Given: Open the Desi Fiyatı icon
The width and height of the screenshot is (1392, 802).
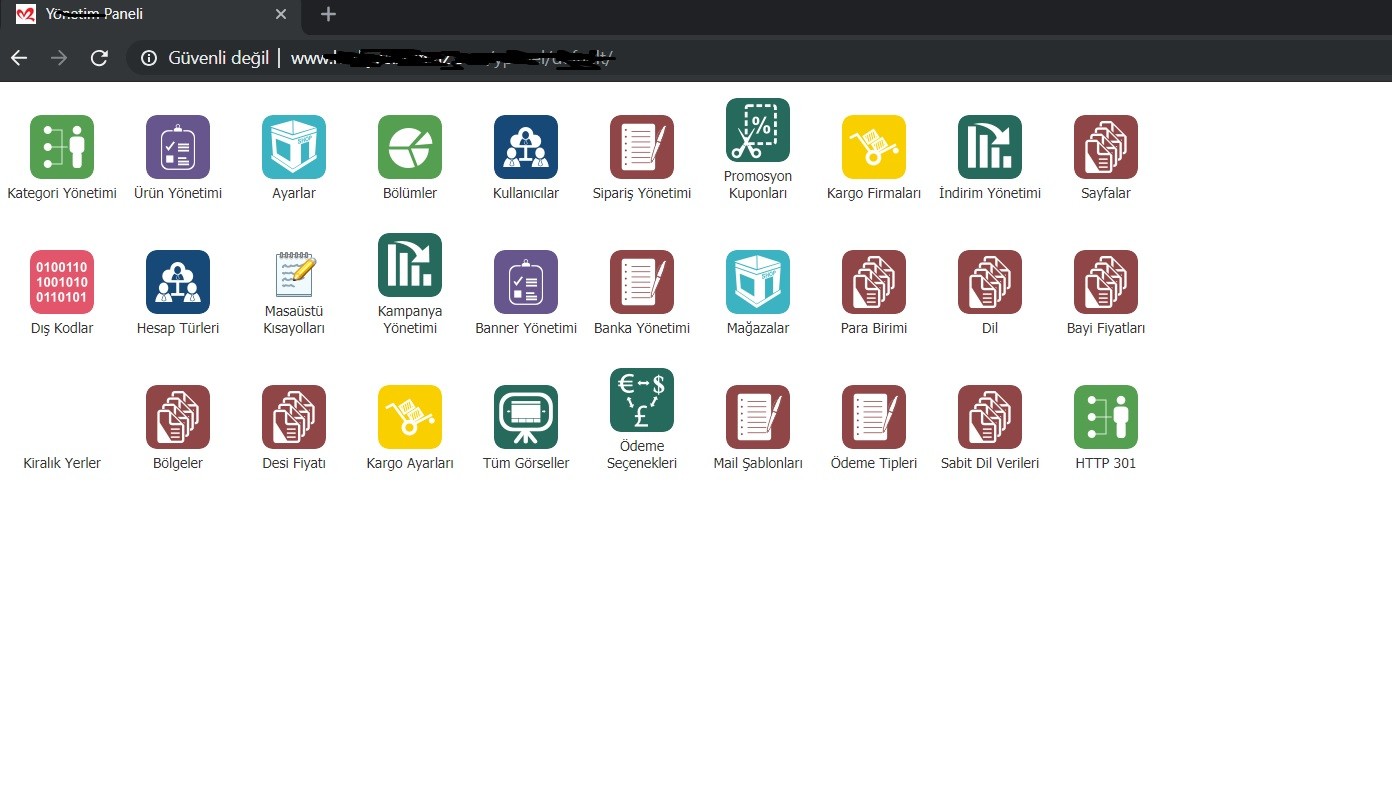Looking at the screenshot, I should pyautogui.click(x=294, y=417).
